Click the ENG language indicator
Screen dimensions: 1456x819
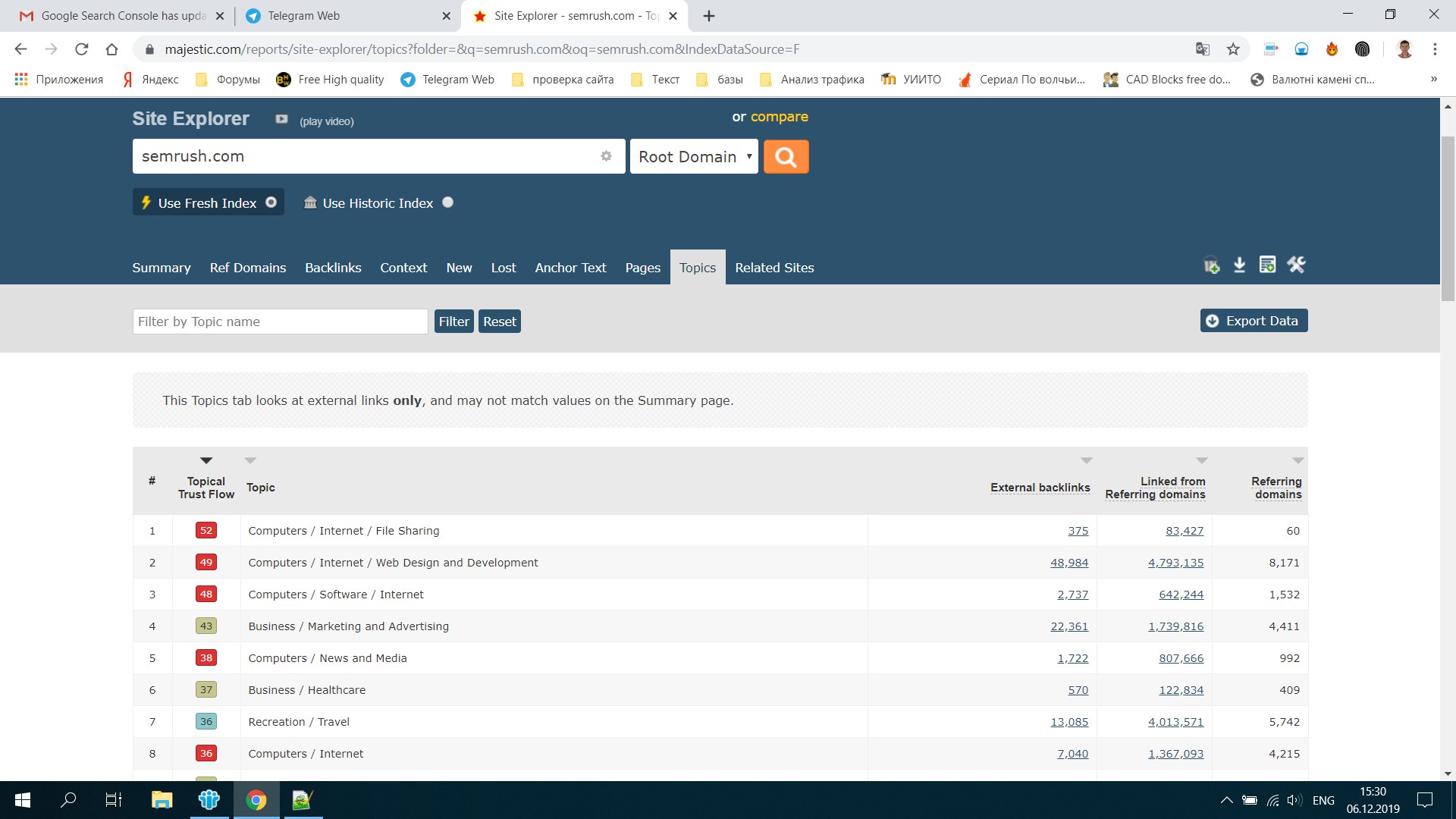click(1323, 800)
